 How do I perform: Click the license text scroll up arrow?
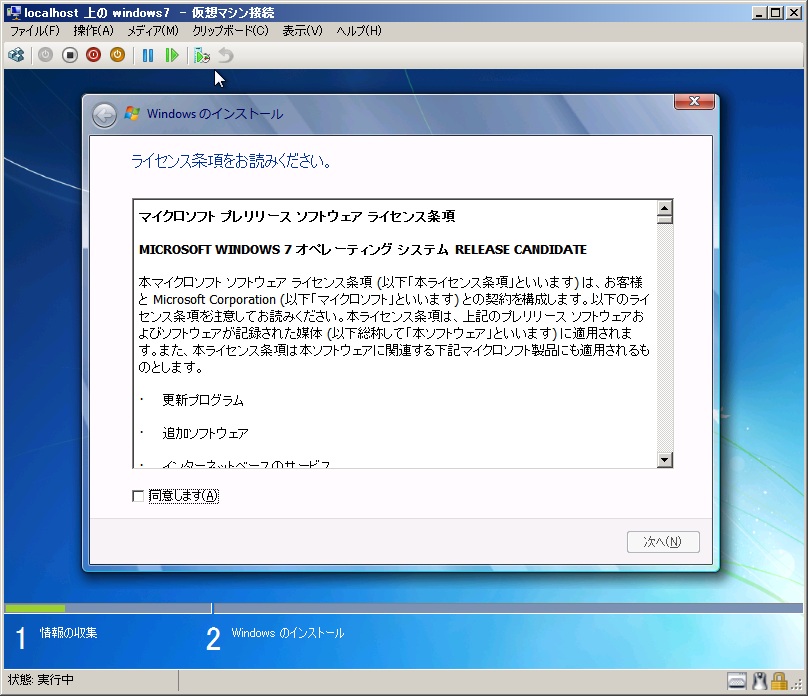click(x=665, y=208)
